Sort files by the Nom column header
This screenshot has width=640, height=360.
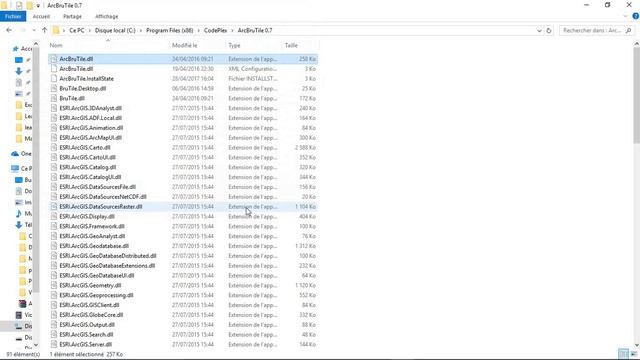click(56, 45)
